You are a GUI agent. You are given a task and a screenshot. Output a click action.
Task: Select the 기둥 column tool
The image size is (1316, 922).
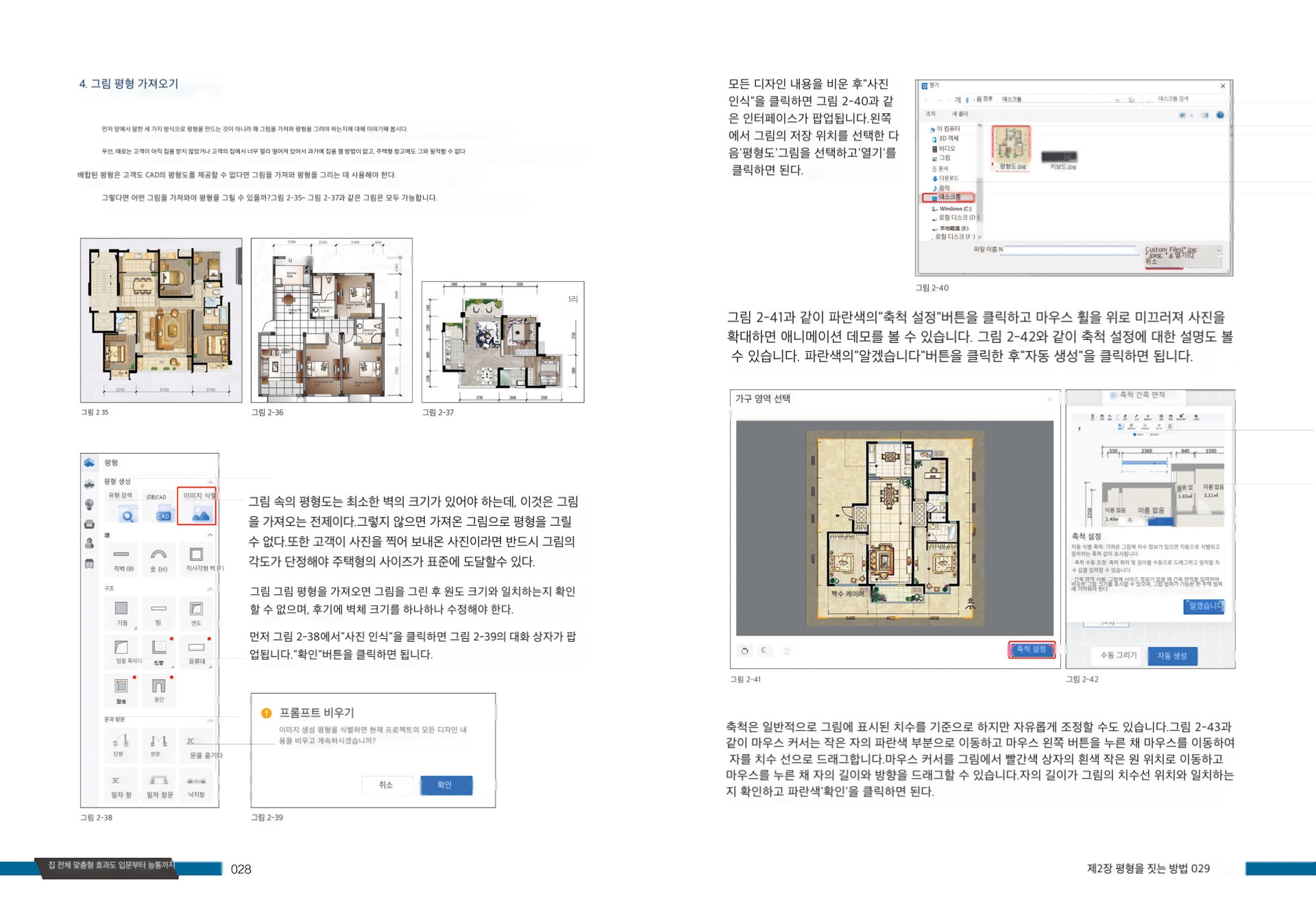pyautogui.click(x=122, y=613)
